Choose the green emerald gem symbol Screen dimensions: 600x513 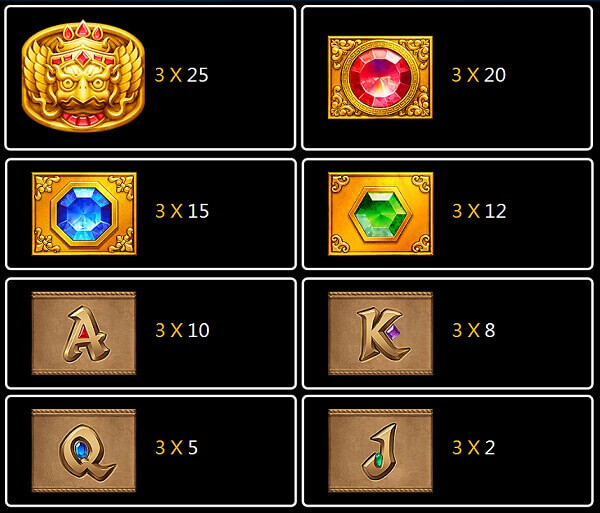click(381, 213)
